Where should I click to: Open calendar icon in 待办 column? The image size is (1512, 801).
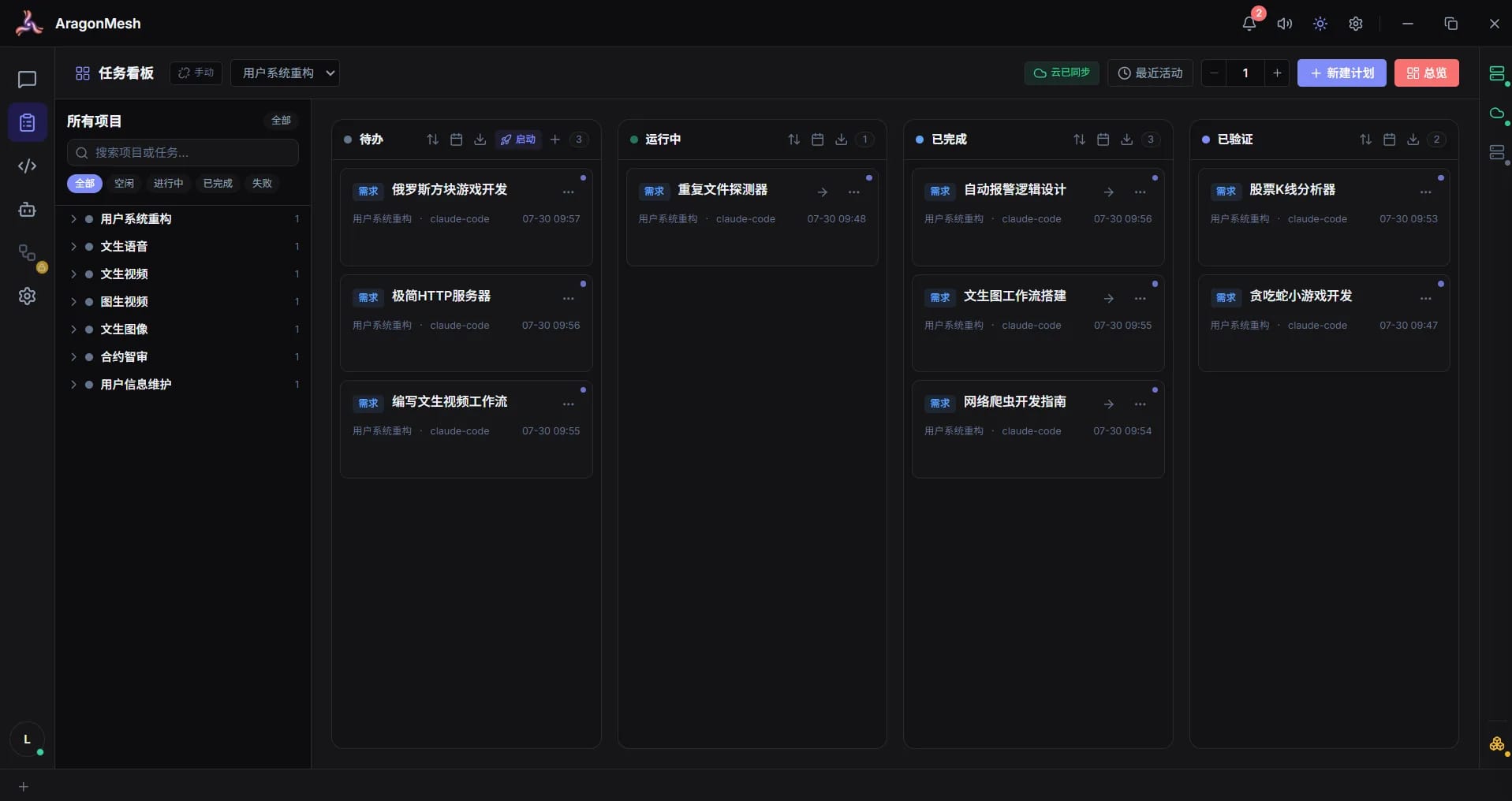[x=456, y=140]
